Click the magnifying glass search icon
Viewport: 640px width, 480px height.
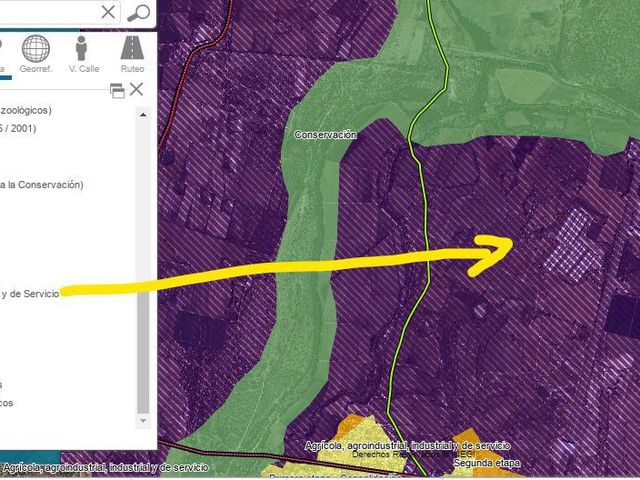pyautogui.click(x=138, y=13)
